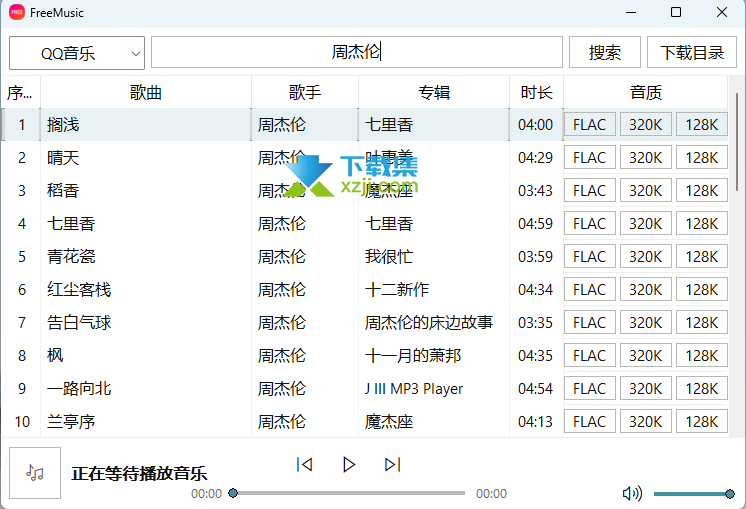Download 128K for 兰亭序
746x509 pixels.
click(702, 421)
